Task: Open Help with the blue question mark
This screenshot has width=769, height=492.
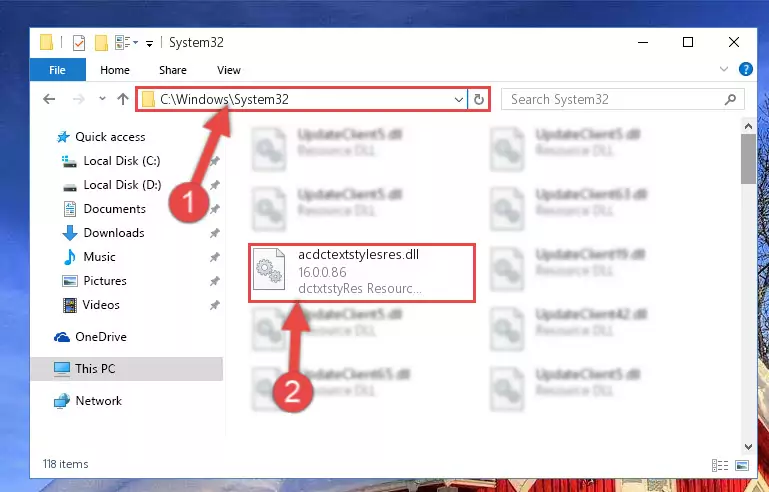Action: [745, 69]
